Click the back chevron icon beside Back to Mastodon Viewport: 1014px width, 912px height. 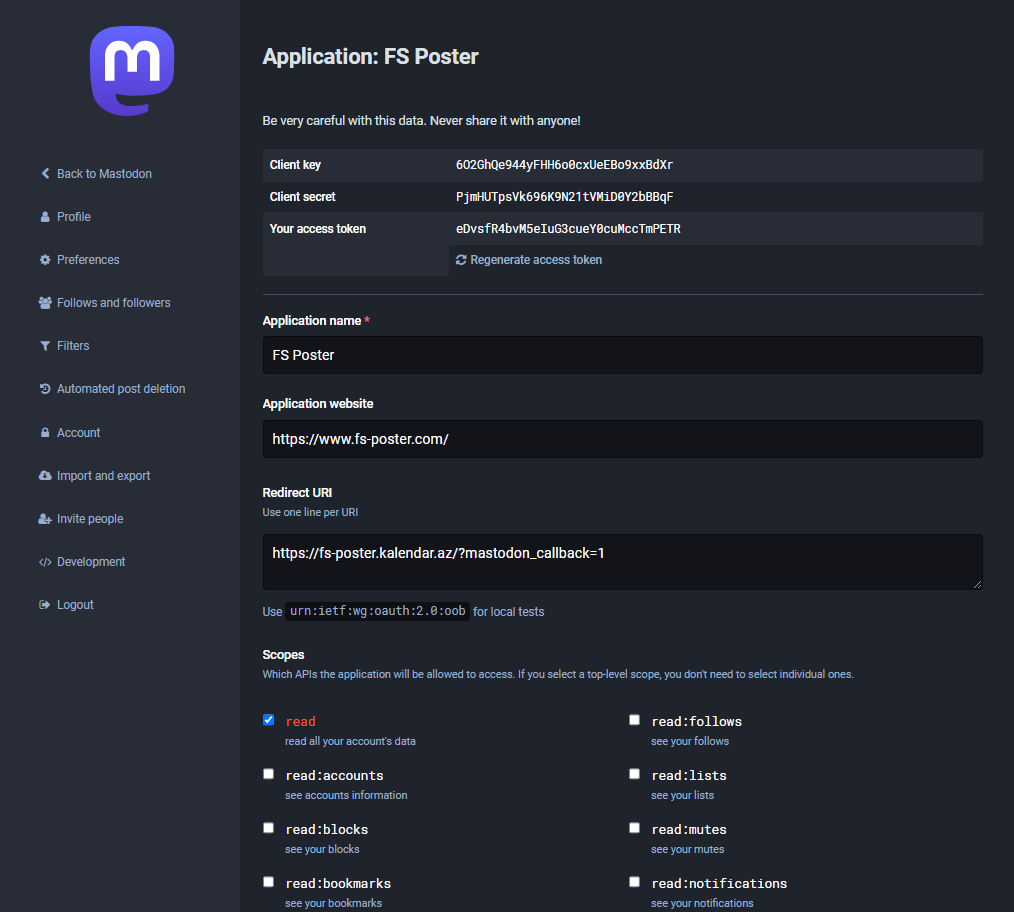coord(45,173)
